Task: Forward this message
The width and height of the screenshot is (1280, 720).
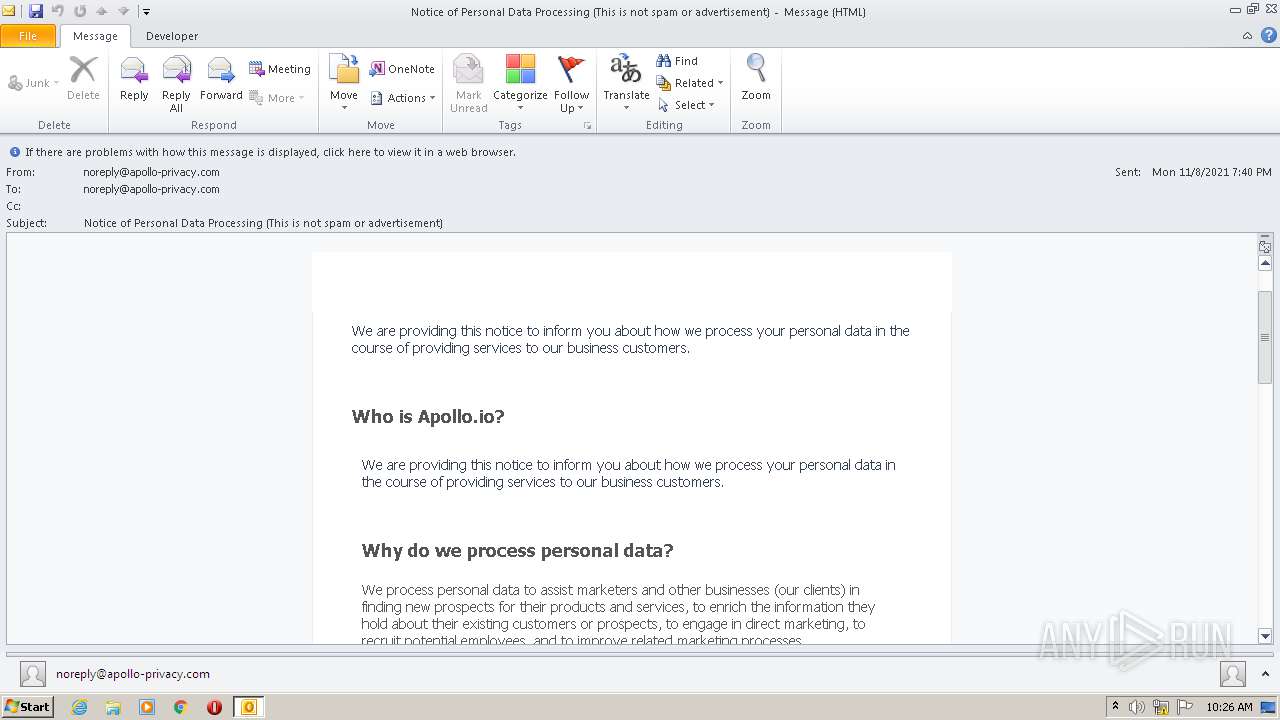Action: (x=221, y=80)
